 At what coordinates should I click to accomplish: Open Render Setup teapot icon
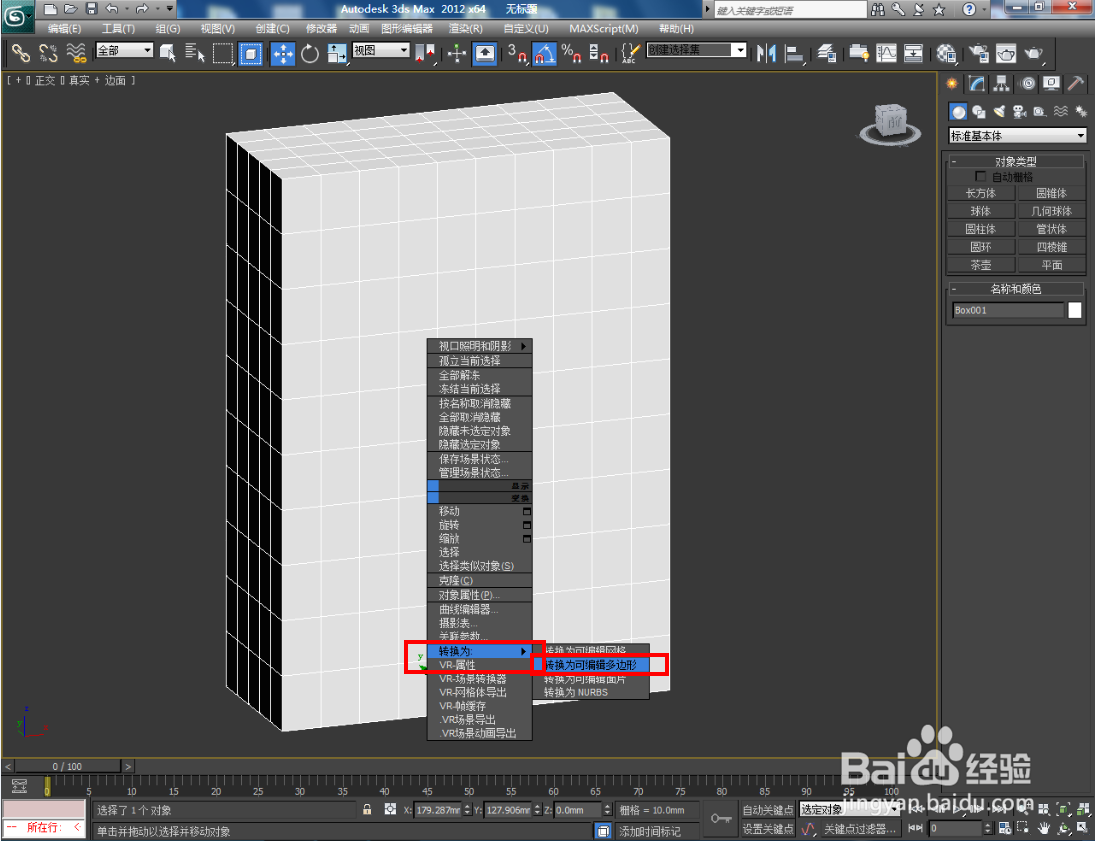pyautogui.click(x=978, y=53)
